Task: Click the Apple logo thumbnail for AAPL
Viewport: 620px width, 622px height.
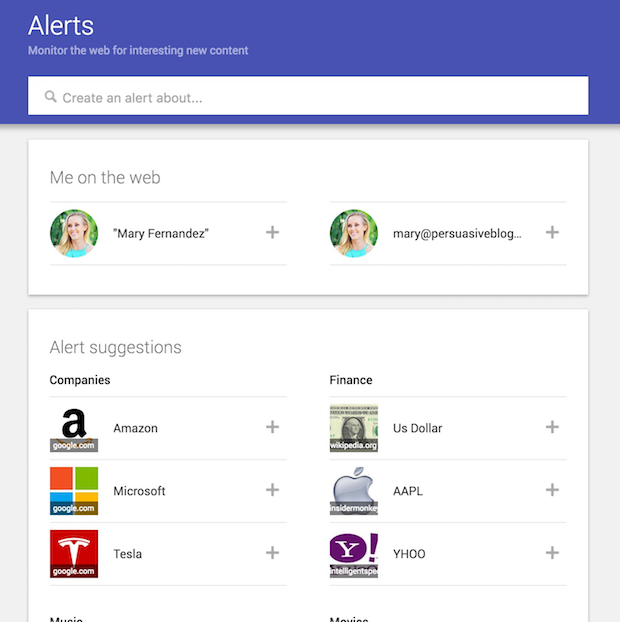Action: (x=354, y=491)
